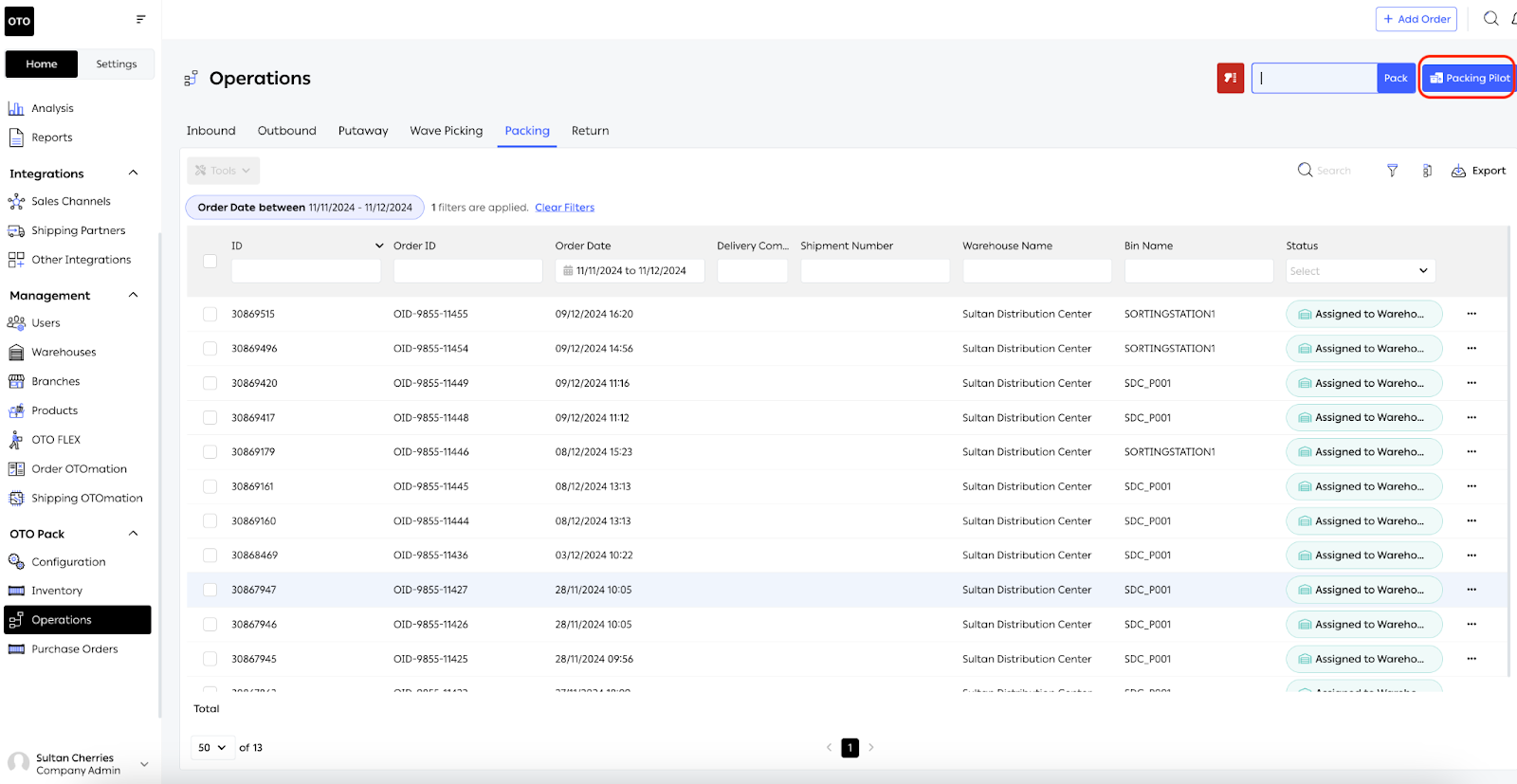Go to Shipping Partners

78,230
